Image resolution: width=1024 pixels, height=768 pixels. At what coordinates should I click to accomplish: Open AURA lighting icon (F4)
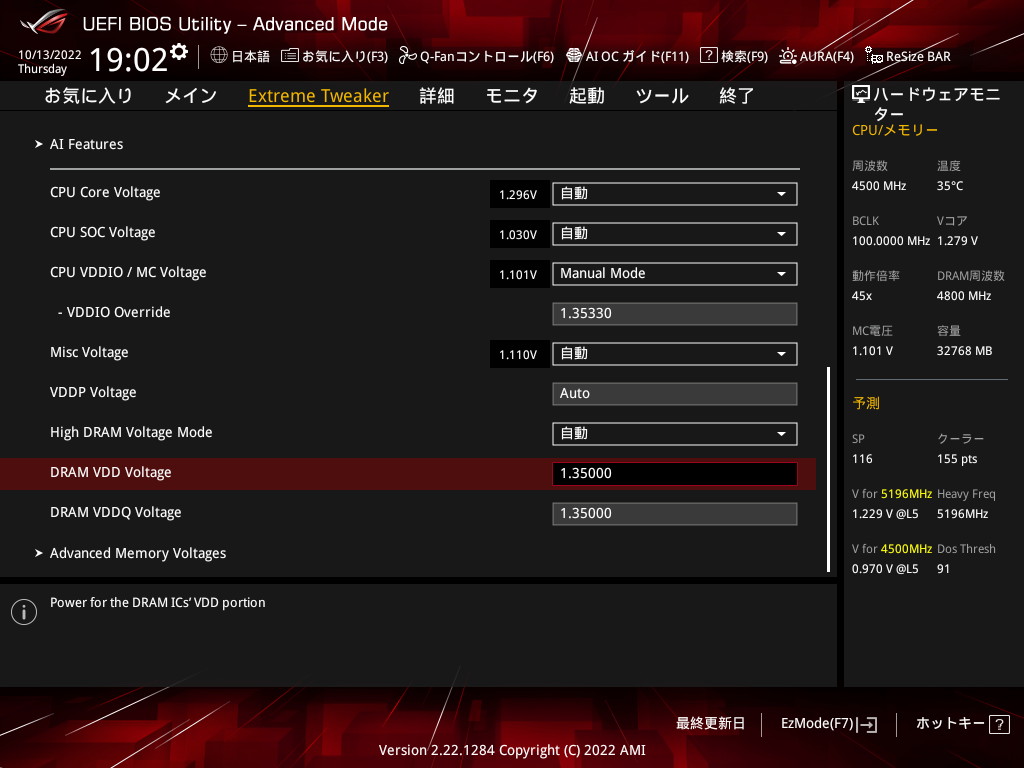tap(788, 56)
